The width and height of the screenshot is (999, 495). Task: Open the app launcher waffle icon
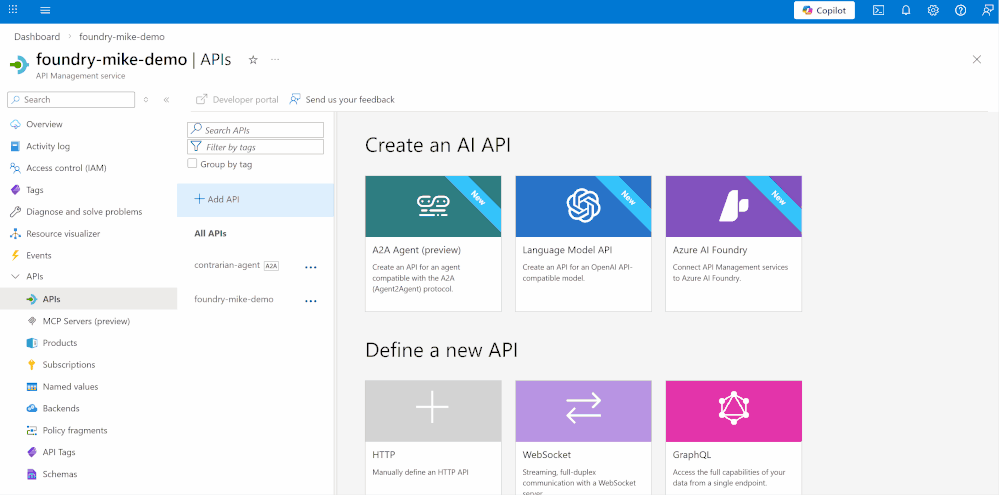click(x=13, y=10)
